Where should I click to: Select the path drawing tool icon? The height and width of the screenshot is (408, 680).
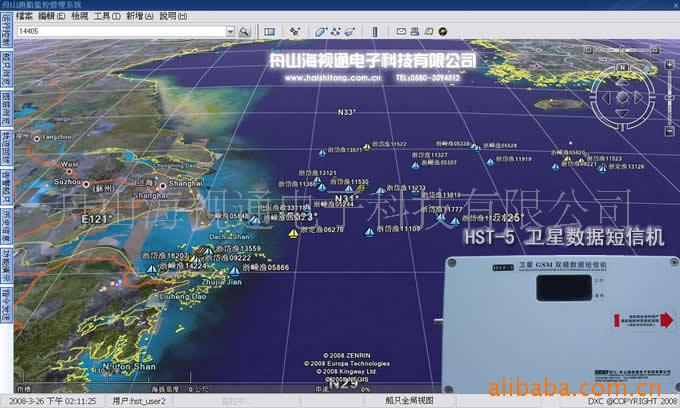tap(350, 32)
